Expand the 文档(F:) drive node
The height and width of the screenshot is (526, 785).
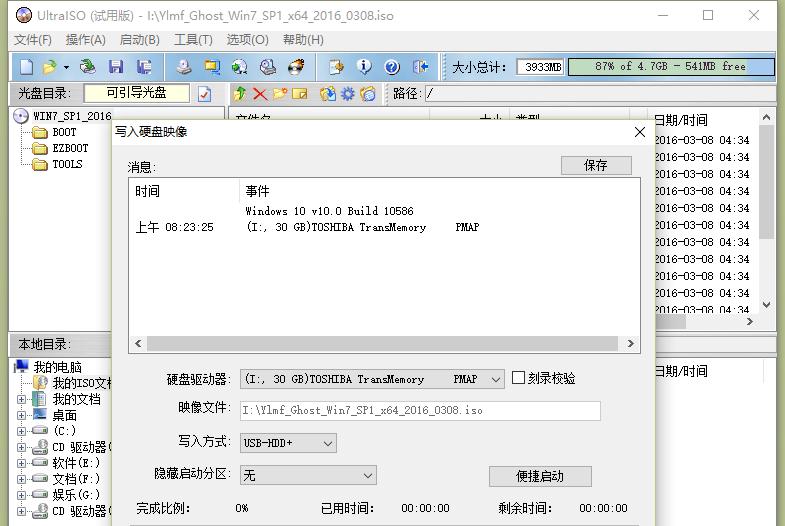(21, 479)
